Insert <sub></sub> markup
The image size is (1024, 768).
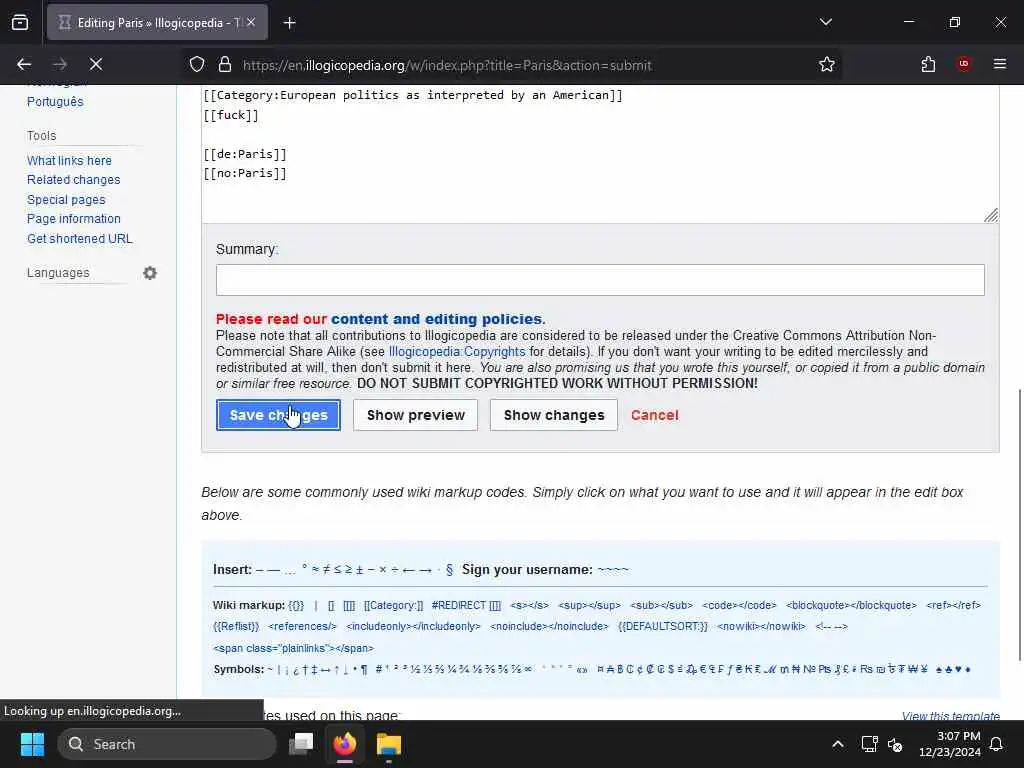click(x=661, y=605)
